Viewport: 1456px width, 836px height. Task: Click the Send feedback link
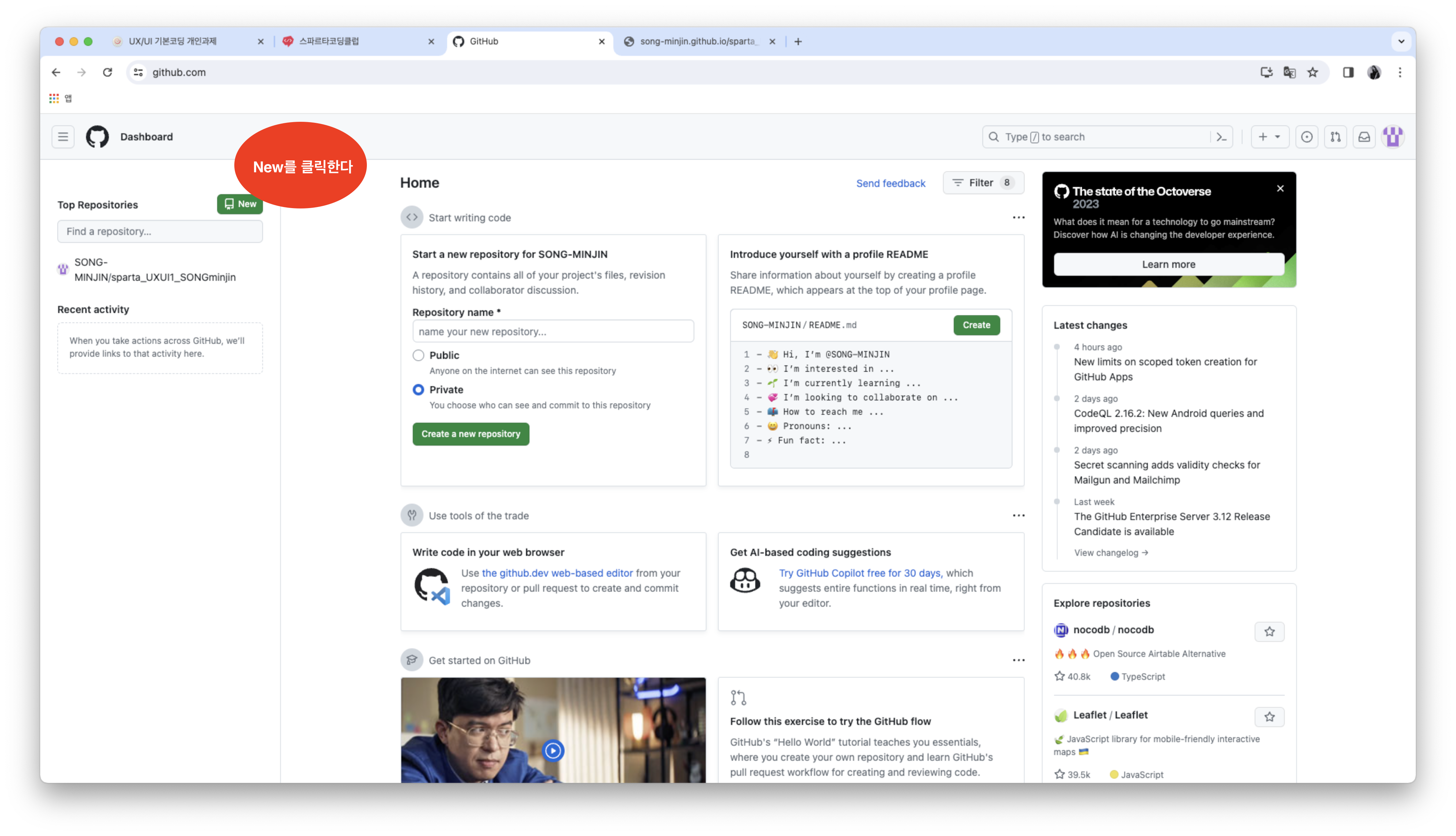[891, 183]
